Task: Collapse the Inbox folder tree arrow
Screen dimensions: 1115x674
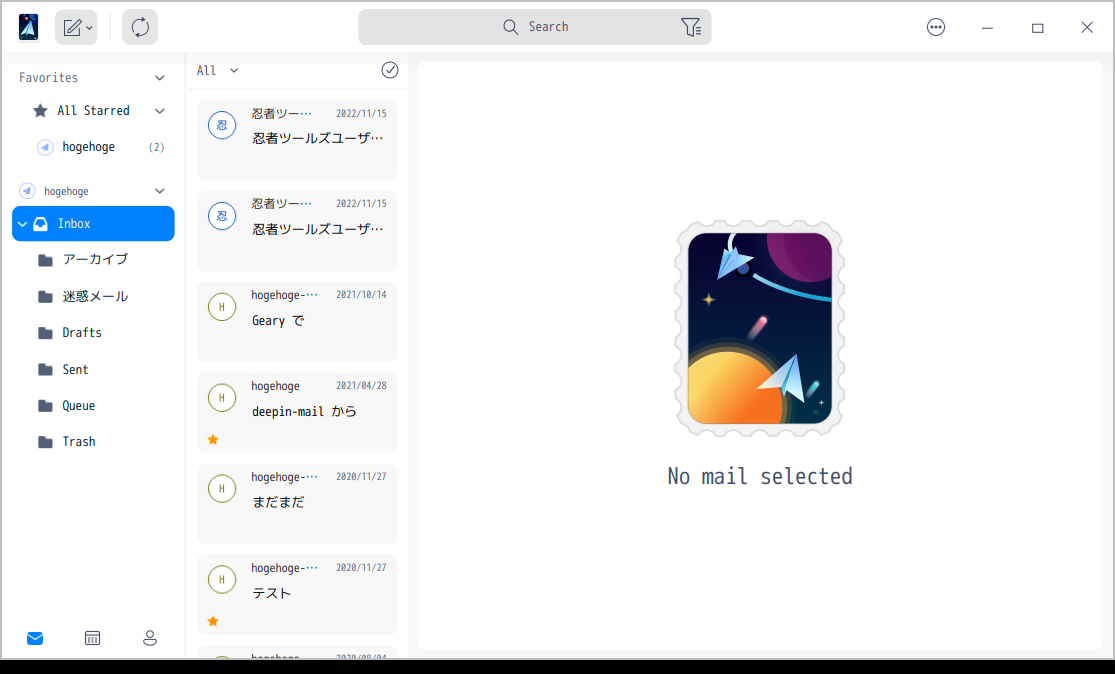Action: click(23, 224)
